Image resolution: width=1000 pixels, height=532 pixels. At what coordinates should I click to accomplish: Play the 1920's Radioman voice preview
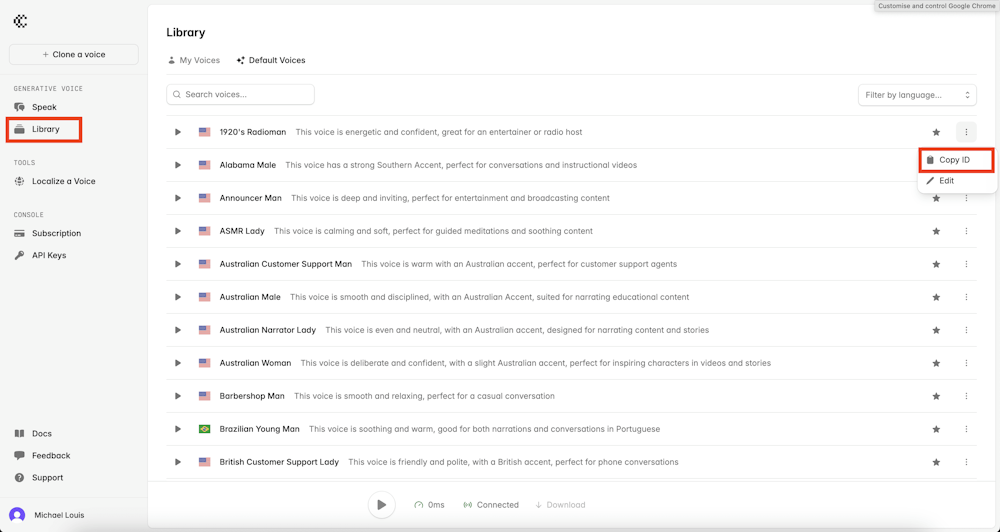pyautogui.click(x=178, y=132)
